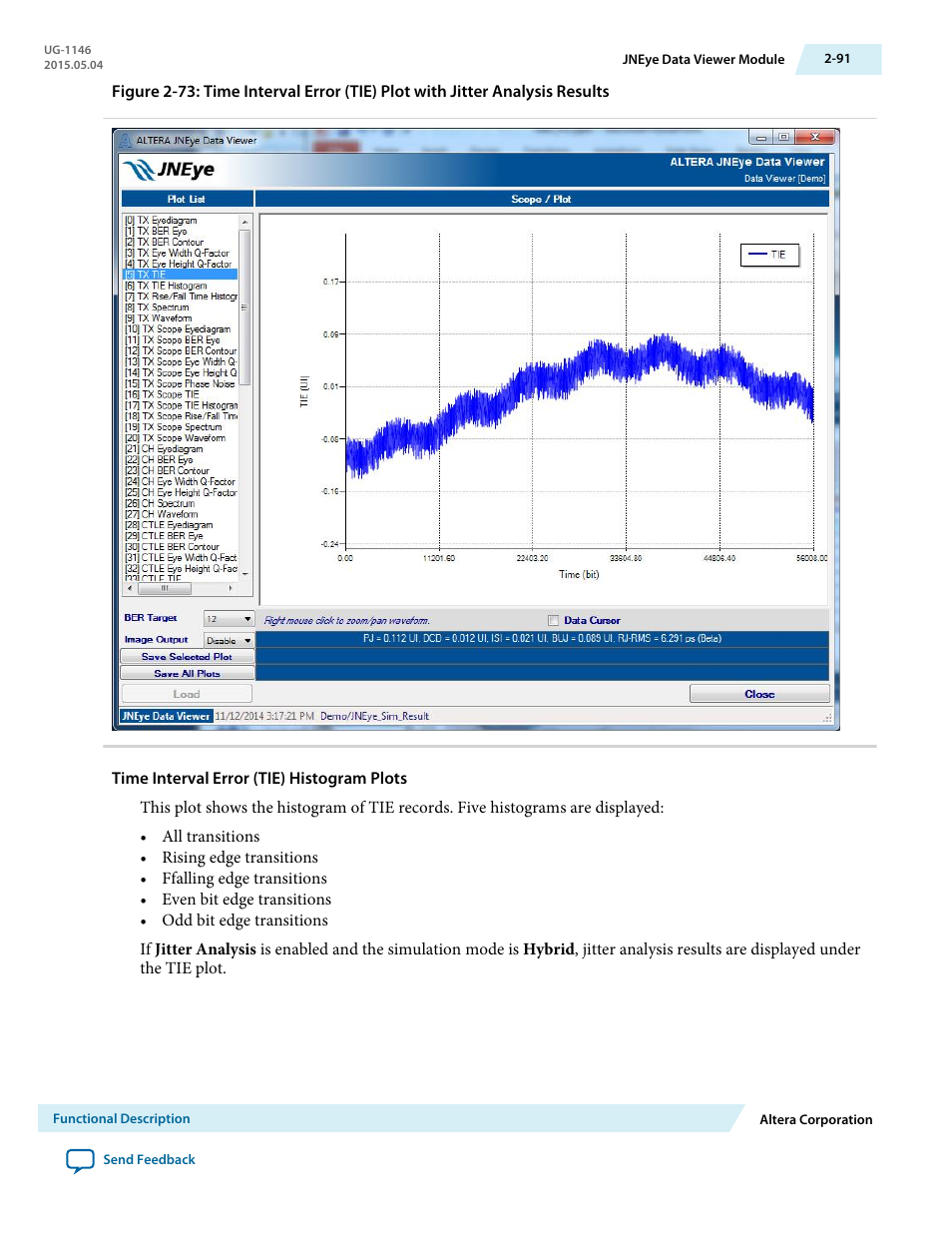952x1233 pixels.
Task: Select [24] CH Eye Width Q-Factor plot
Action: click(180, 482)
